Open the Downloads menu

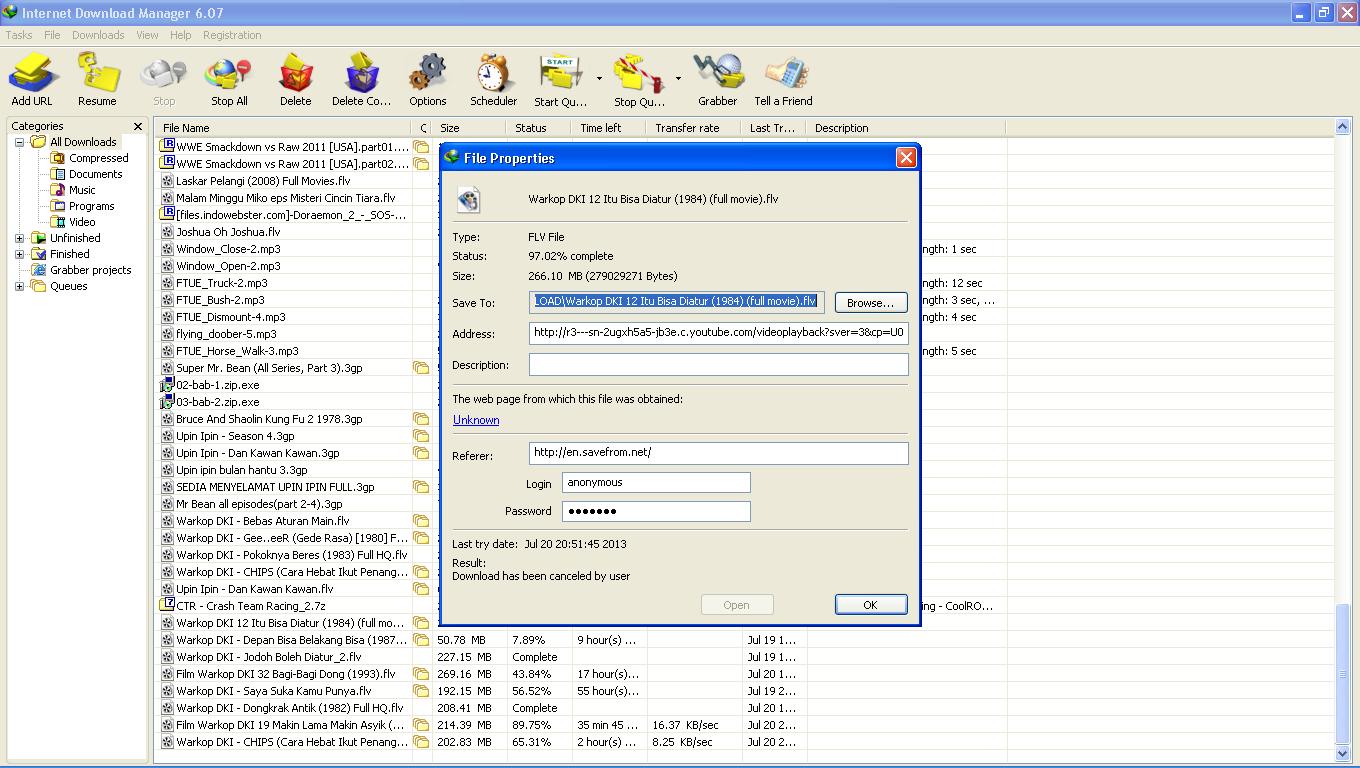point(98,35)
